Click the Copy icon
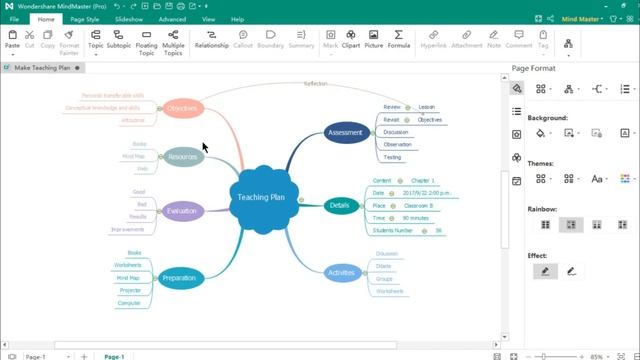This screenshot has height=360, width=640. point(48,35)
